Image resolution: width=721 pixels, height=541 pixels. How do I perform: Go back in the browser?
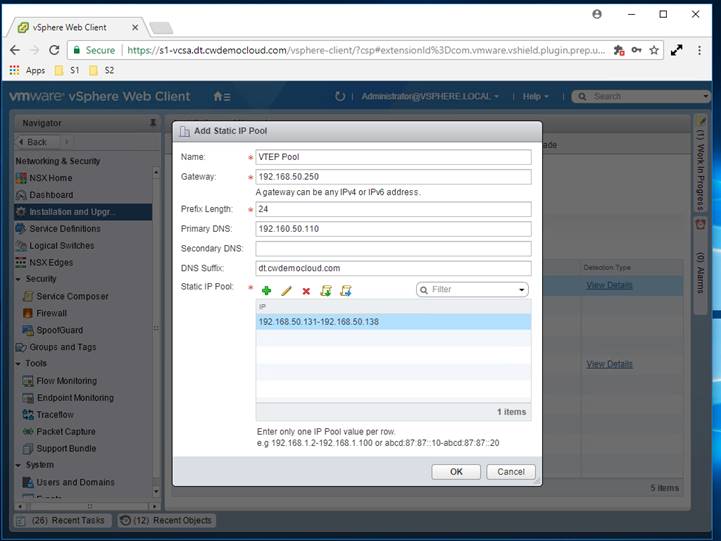point(15,50)
